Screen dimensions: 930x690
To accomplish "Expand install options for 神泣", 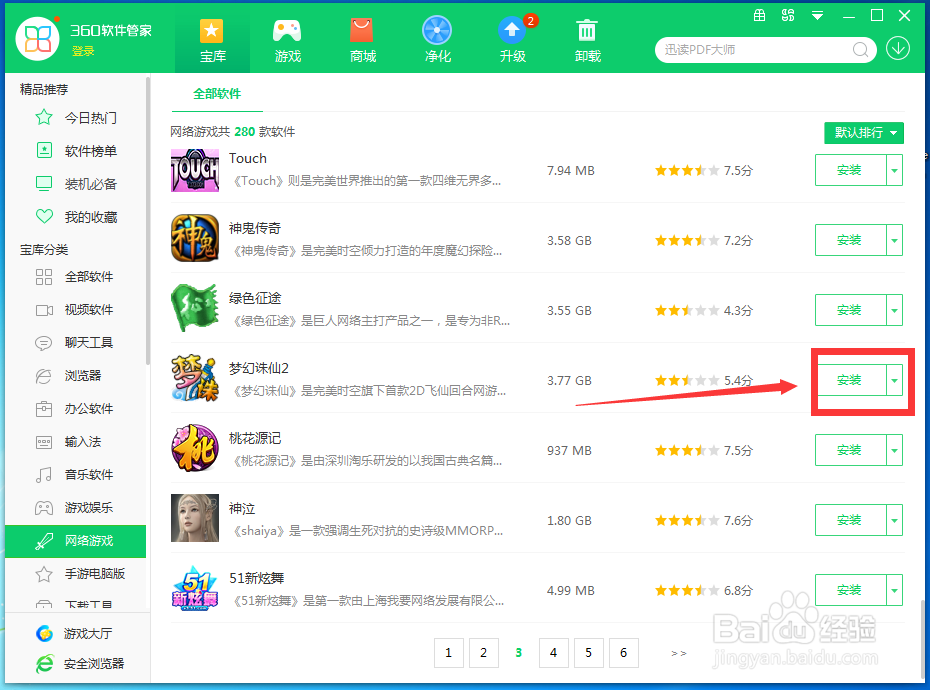I will pos(894,520).
